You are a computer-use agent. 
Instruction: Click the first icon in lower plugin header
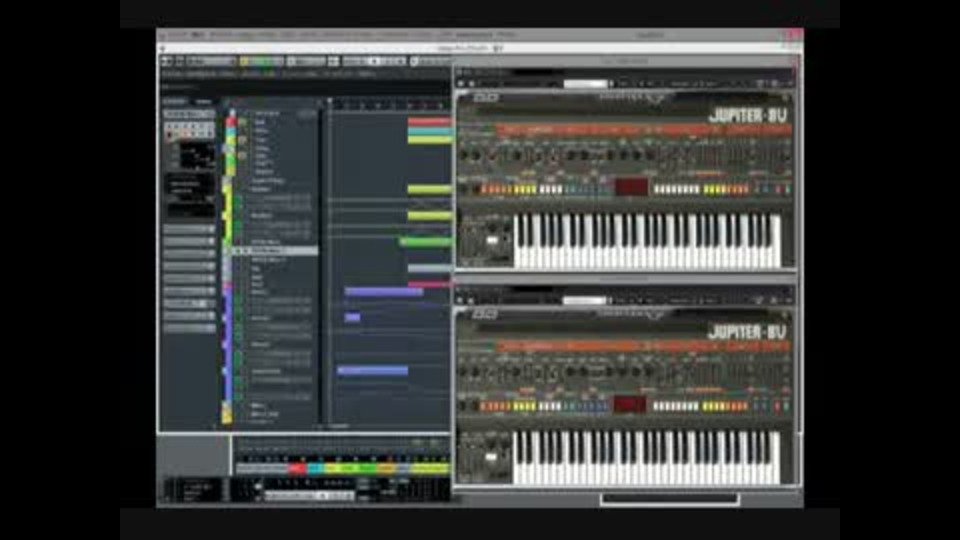(461, 301)
